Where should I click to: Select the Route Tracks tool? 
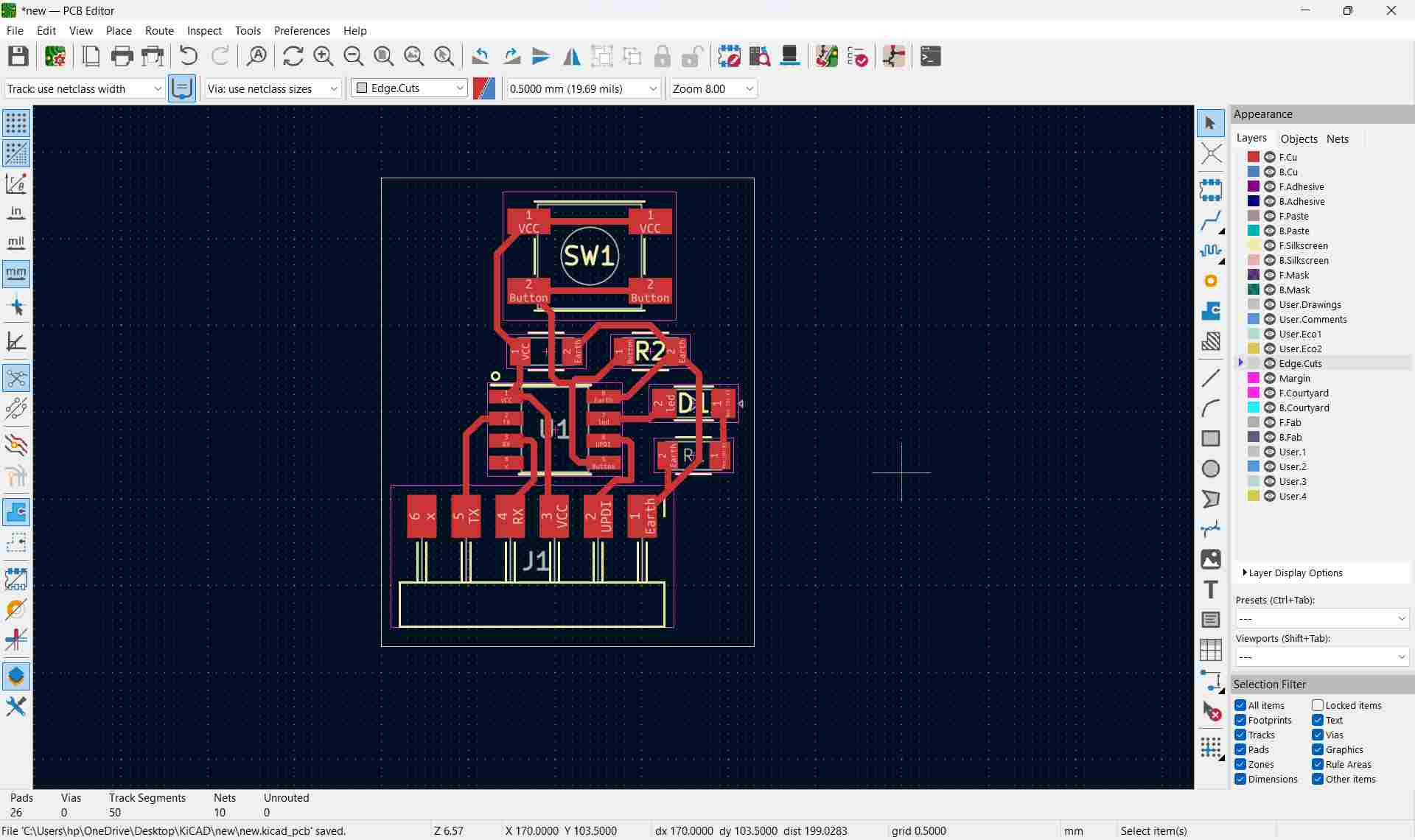tap(1211, 221)
